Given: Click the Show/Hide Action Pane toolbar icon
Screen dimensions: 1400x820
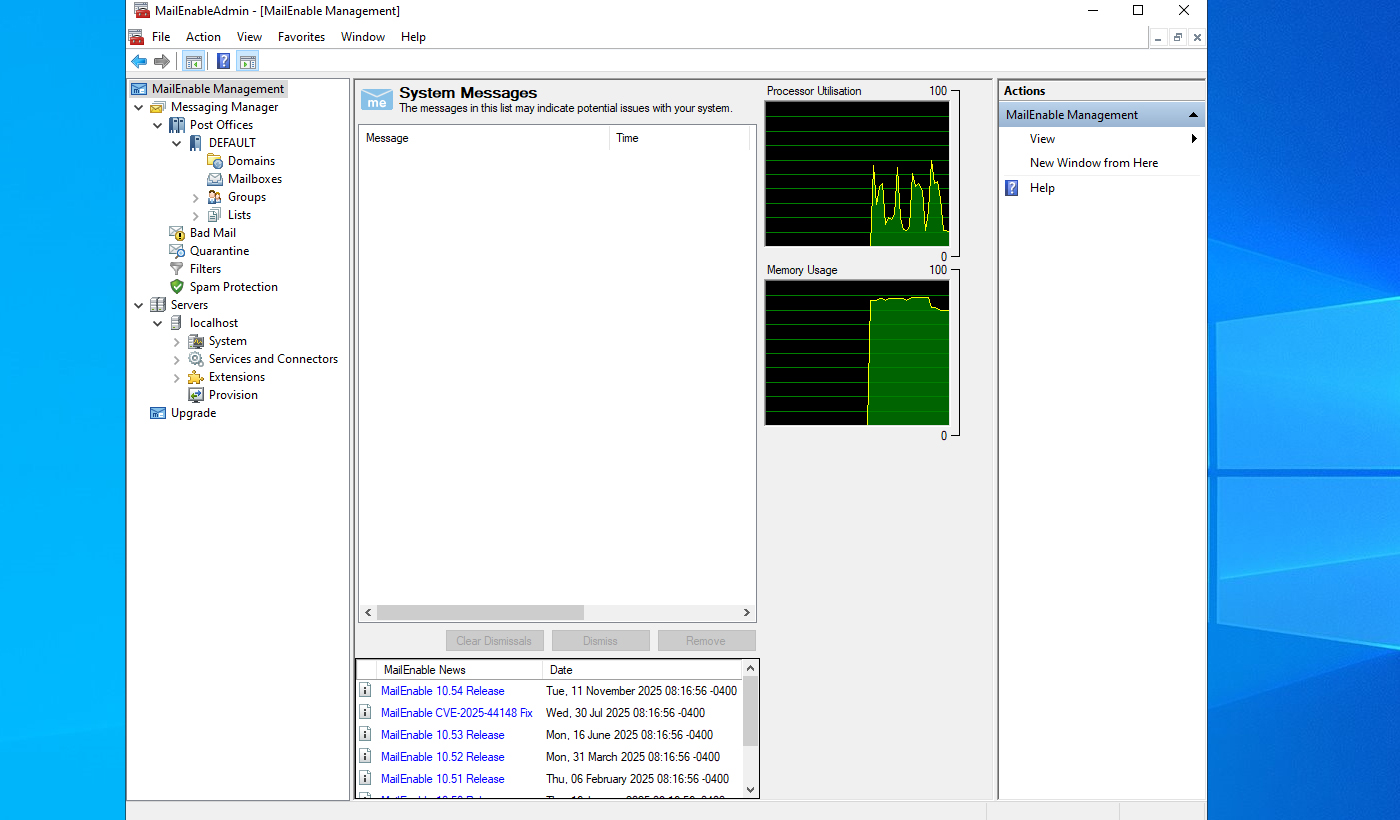Looking at the screenshot, I should 248,62.
